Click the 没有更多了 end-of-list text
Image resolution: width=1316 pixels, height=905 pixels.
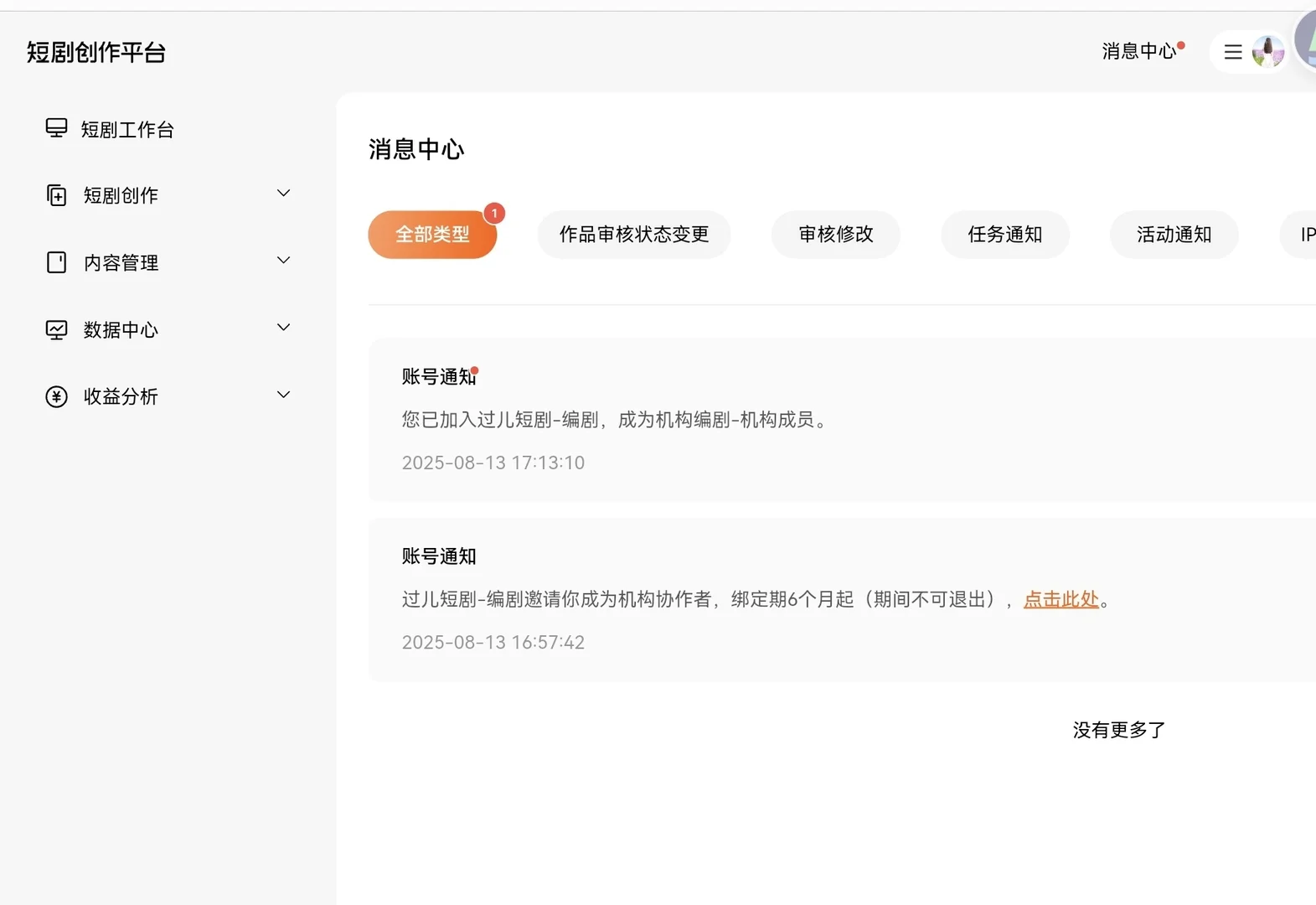pos(1119,731)
